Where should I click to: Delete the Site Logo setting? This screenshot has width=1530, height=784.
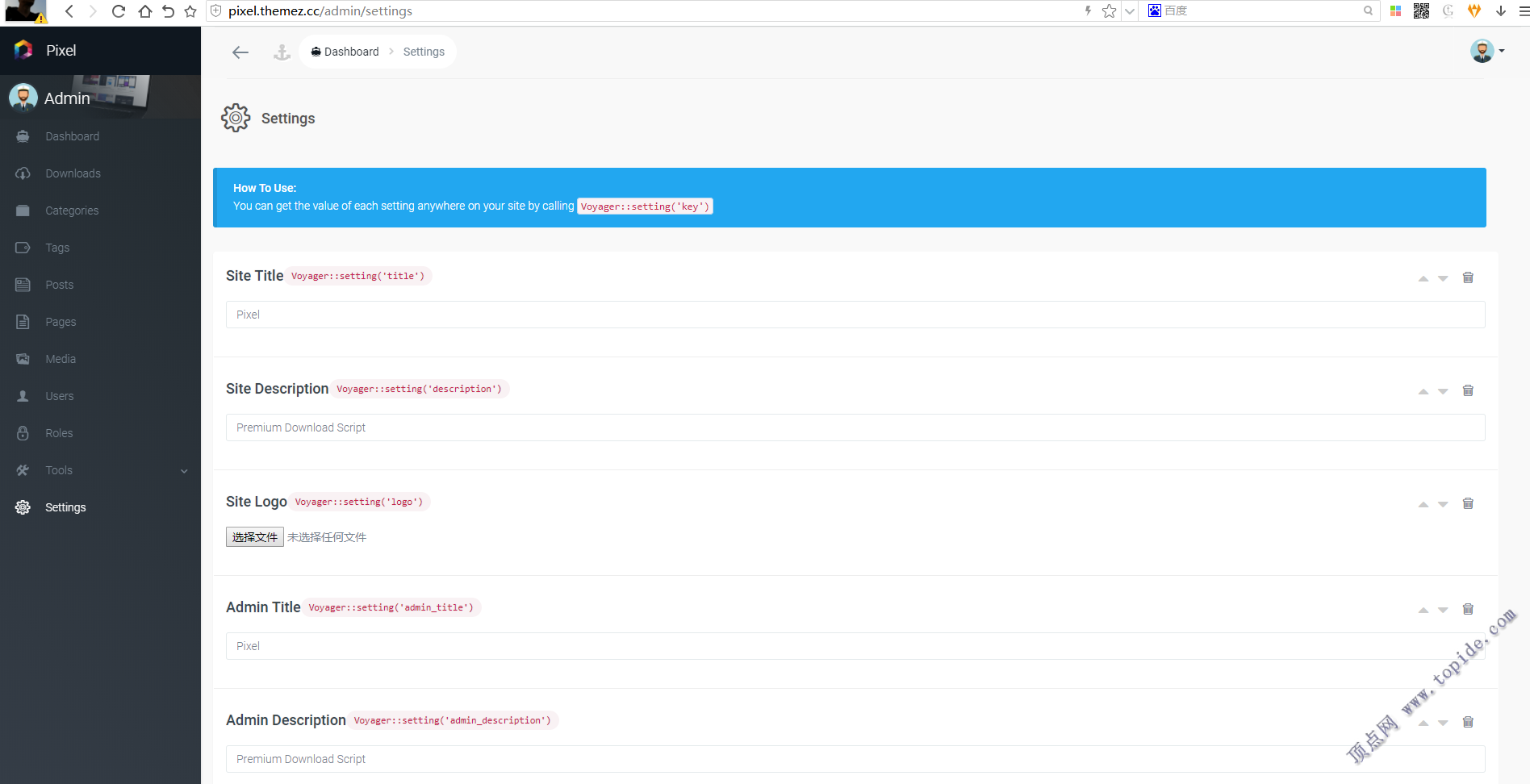pyautogui.click(x=1468, y=503)
